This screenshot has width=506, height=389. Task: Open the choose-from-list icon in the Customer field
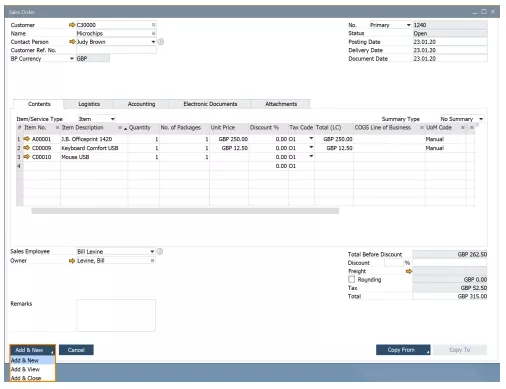point(153,25)
